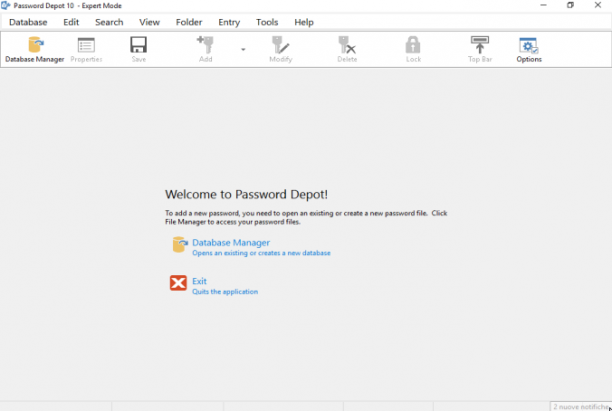Viewport: 612px width, 411px height.
Task: Open the Folder menu
Action: click(189, 22)
